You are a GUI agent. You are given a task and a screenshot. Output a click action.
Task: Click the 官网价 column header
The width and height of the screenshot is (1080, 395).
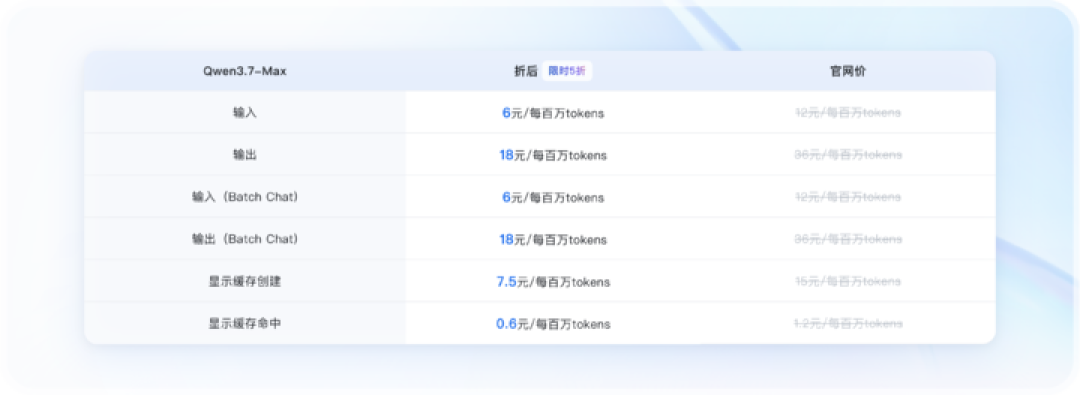[x=847, y=71]
